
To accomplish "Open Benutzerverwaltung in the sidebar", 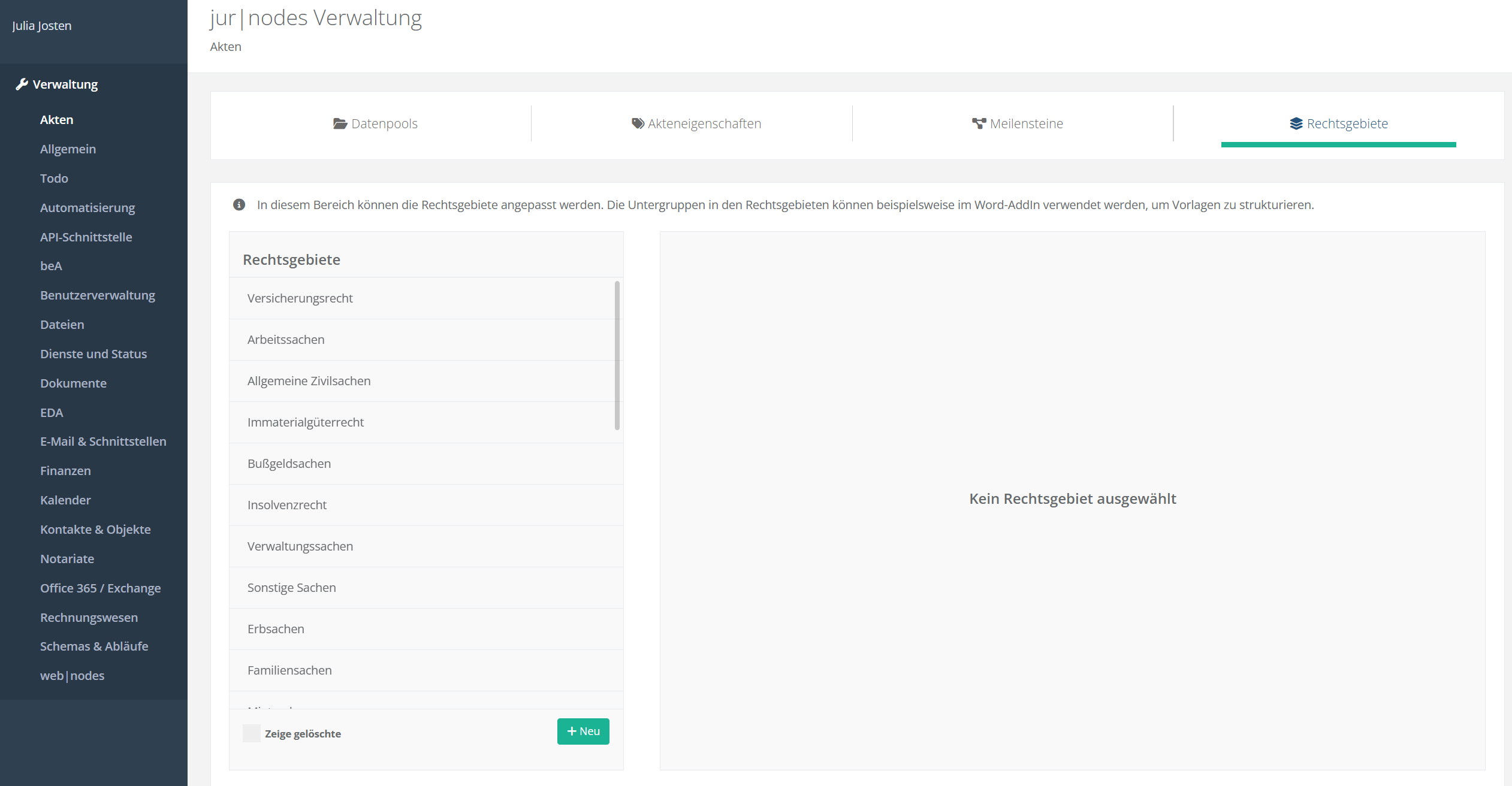I will tap(98, 295).
